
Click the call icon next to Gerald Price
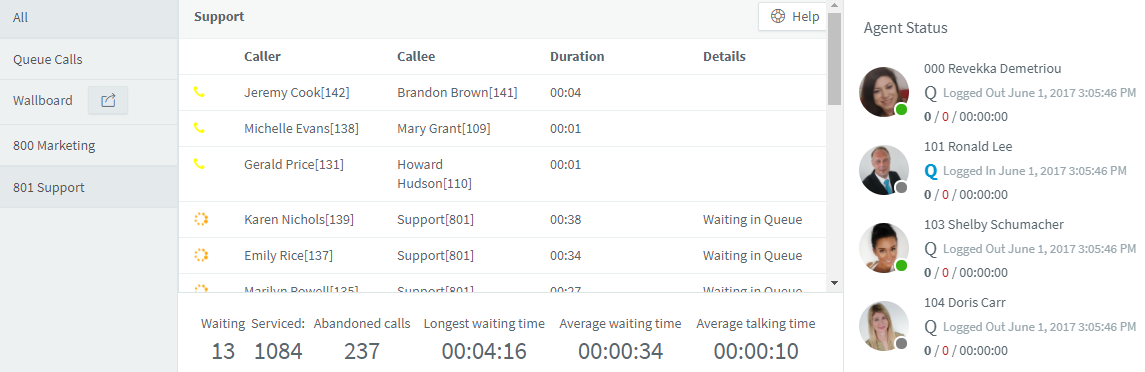[199, 164]
